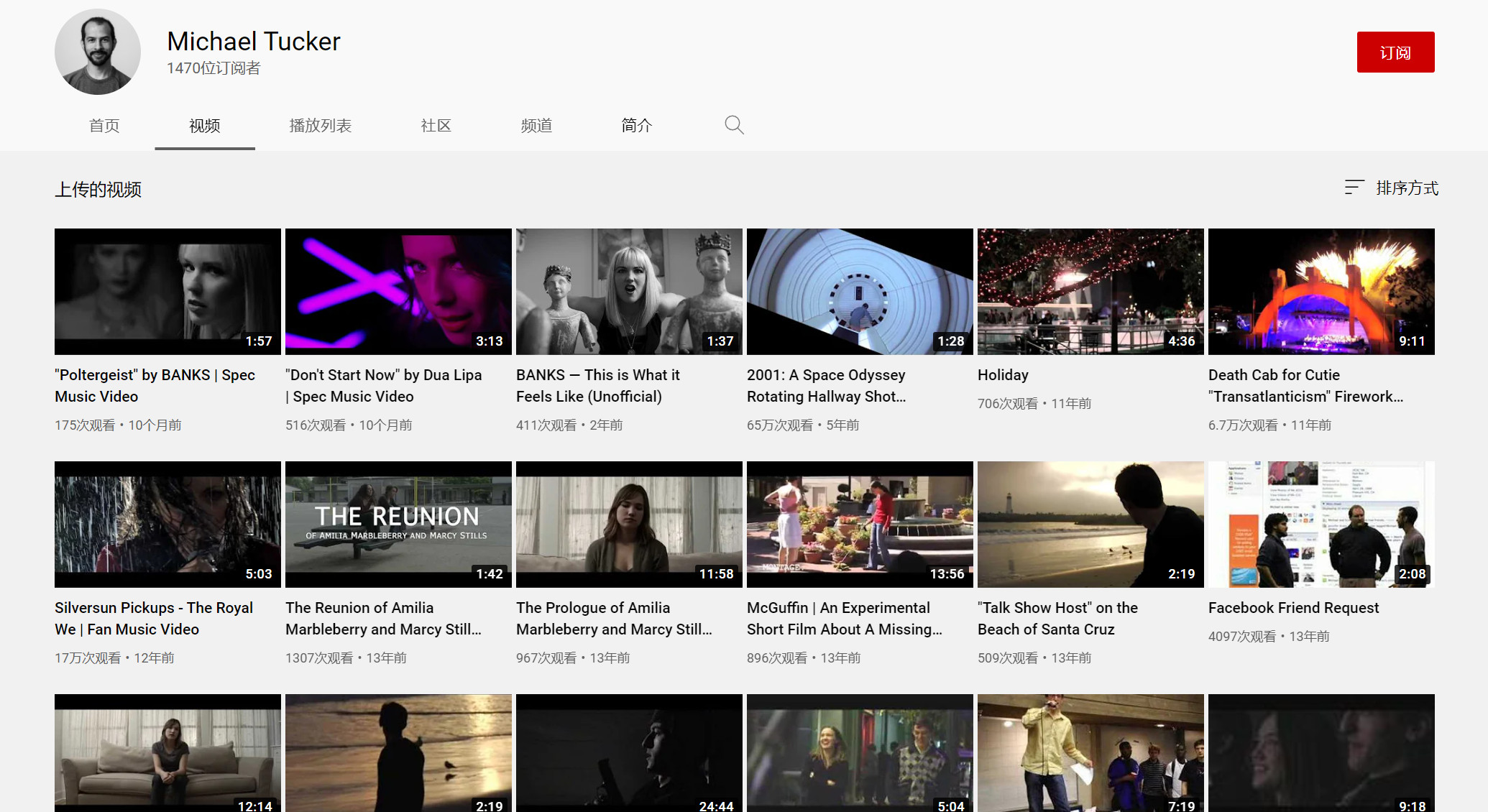Go to the 社区 tab
The height and width of the screenshot is (812, 1488).
(x=436, y=126)
